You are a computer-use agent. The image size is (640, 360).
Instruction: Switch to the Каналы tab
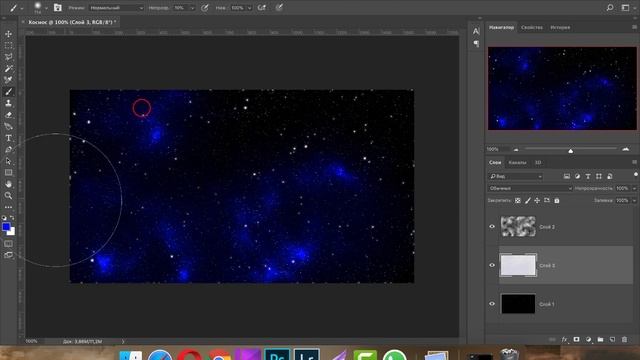click(517, 162)
